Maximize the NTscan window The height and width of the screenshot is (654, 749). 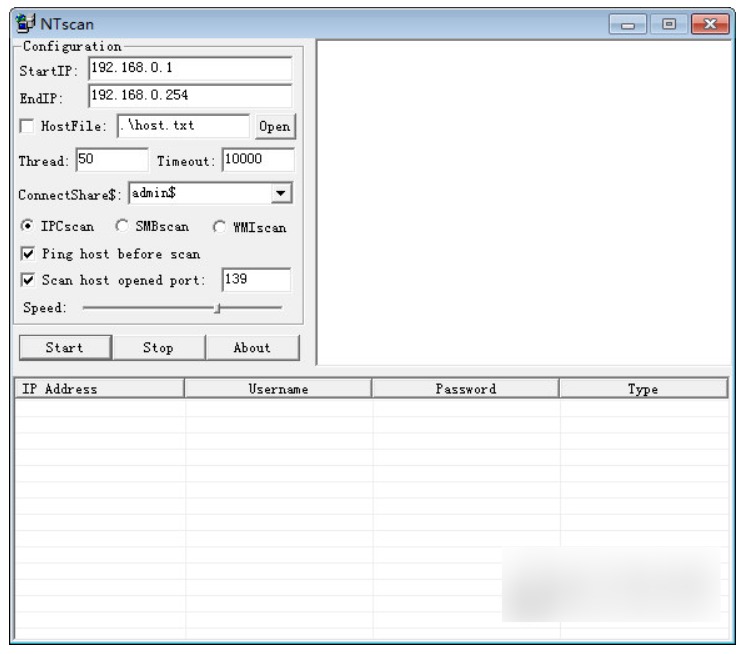669,24
